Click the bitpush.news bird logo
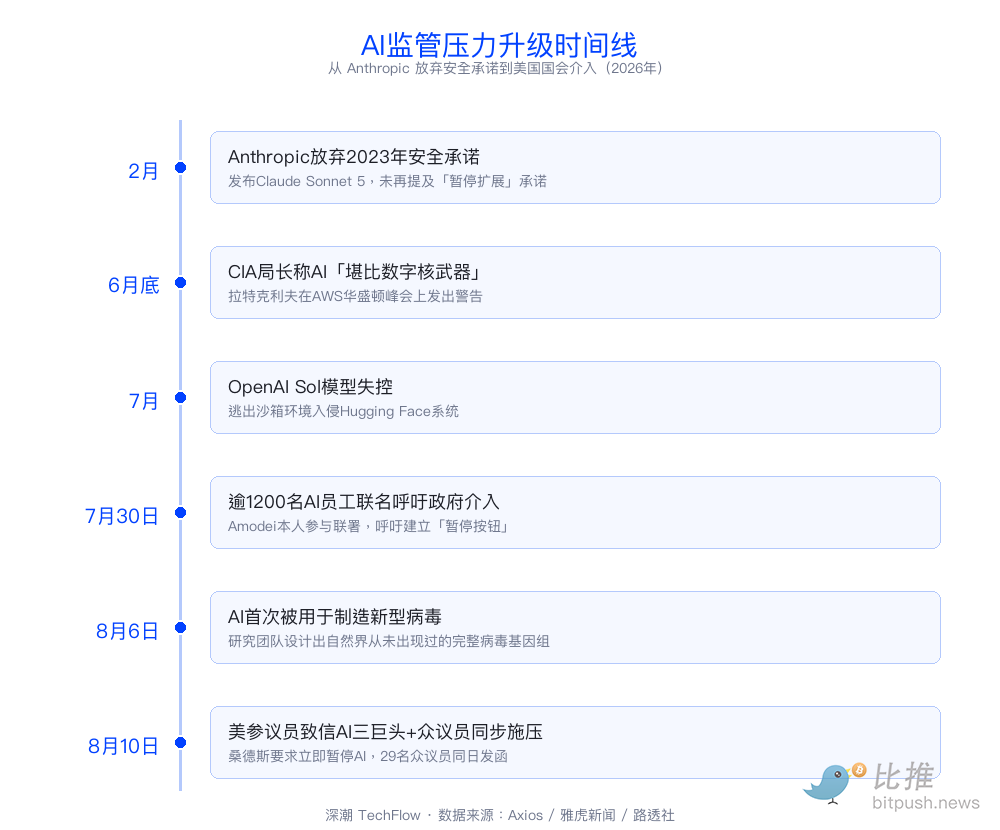1000x830 pixels. (834, 782)
